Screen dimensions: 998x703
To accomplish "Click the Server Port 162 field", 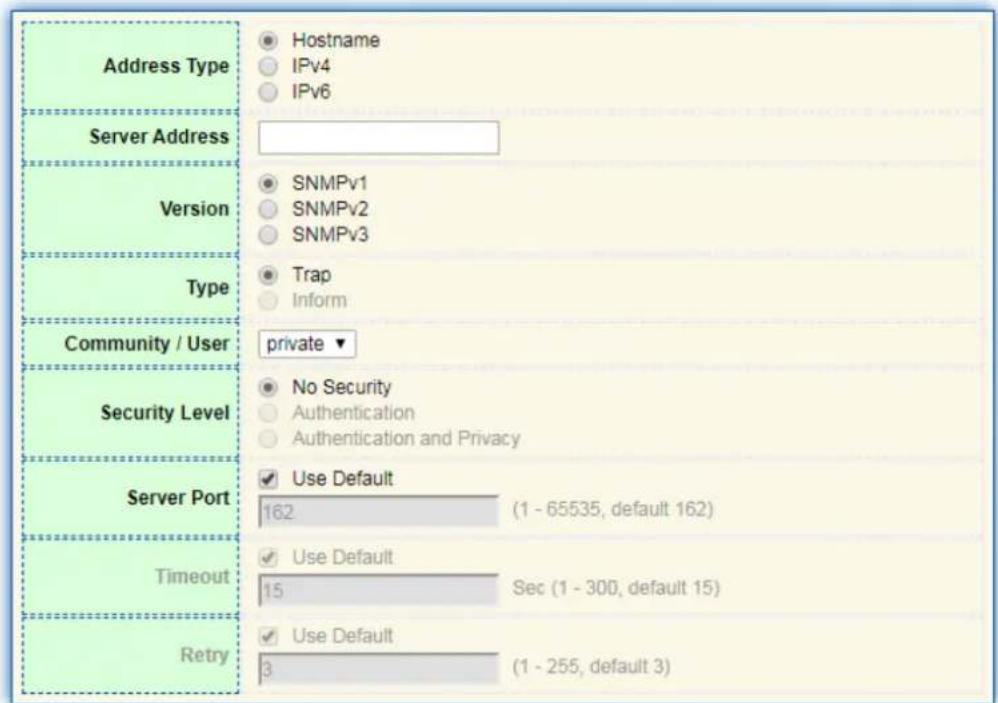I will coord(379,511).
